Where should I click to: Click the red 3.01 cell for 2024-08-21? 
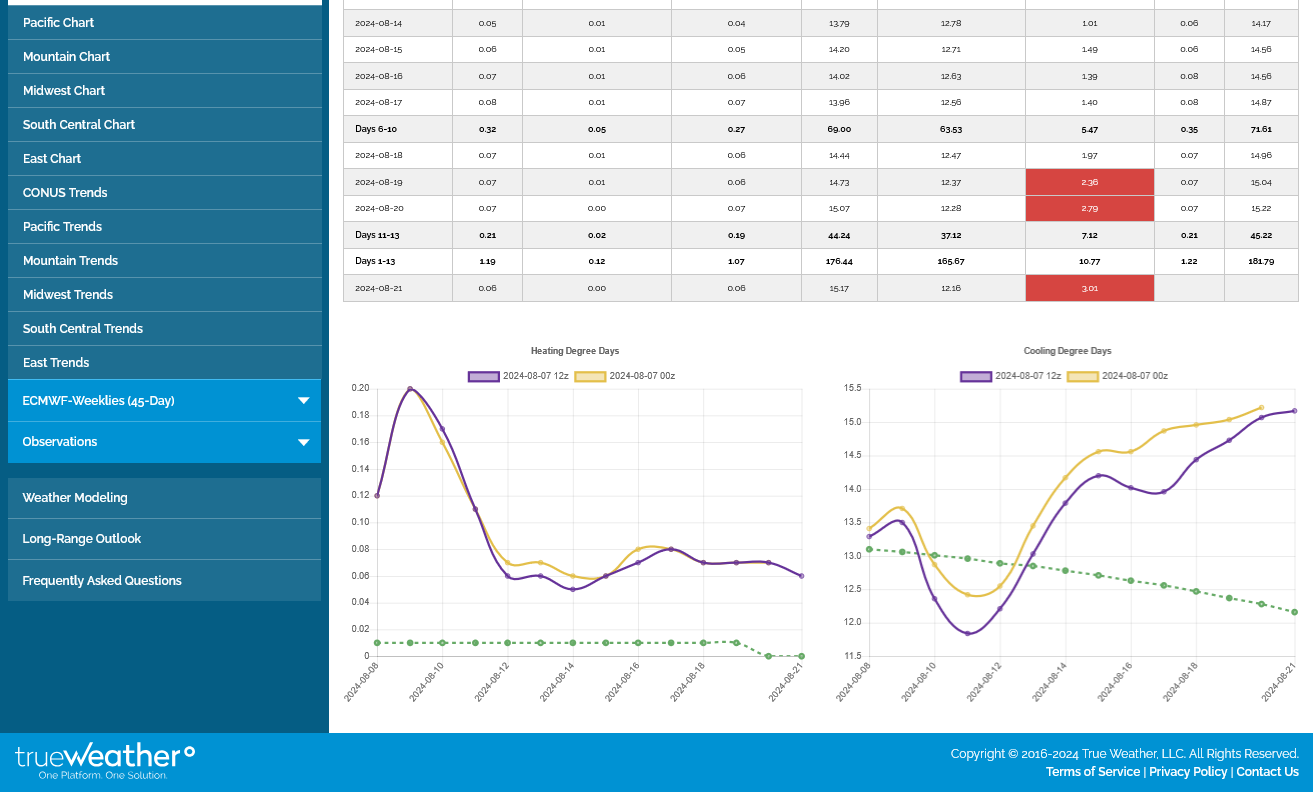pos(1089,288)
